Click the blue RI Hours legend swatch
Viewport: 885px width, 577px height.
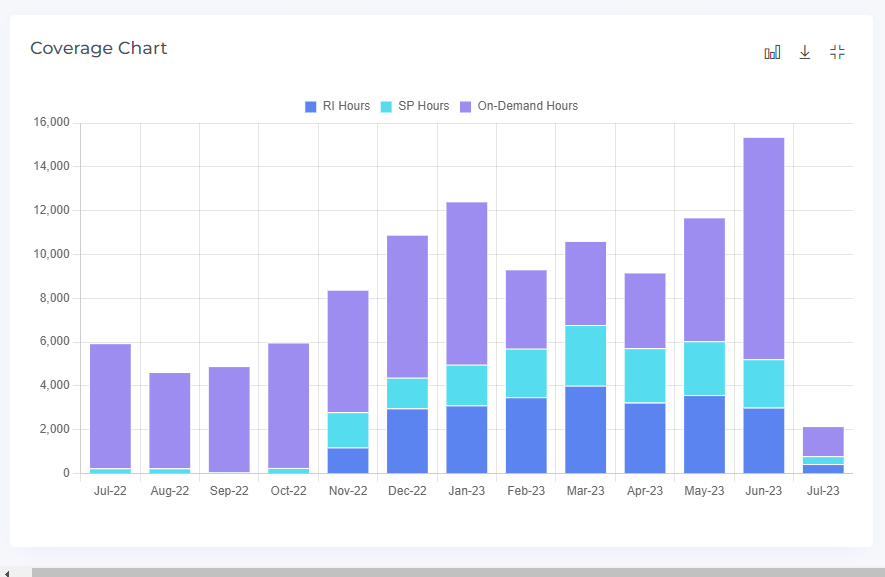[311, 106]
